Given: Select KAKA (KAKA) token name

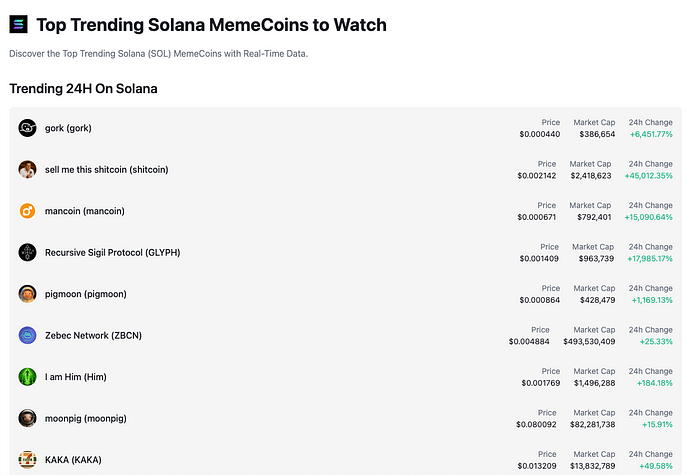Looking at the screenshot, I should click(73, 460).
